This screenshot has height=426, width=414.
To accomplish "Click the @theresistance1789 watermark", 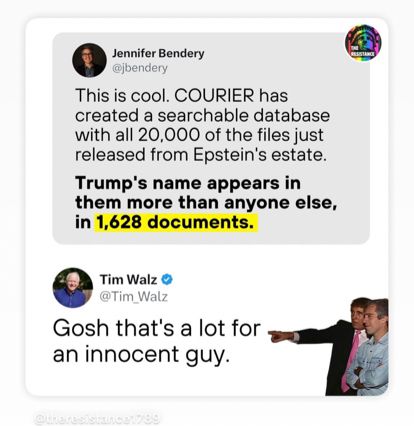I will (x=97, y=418).
